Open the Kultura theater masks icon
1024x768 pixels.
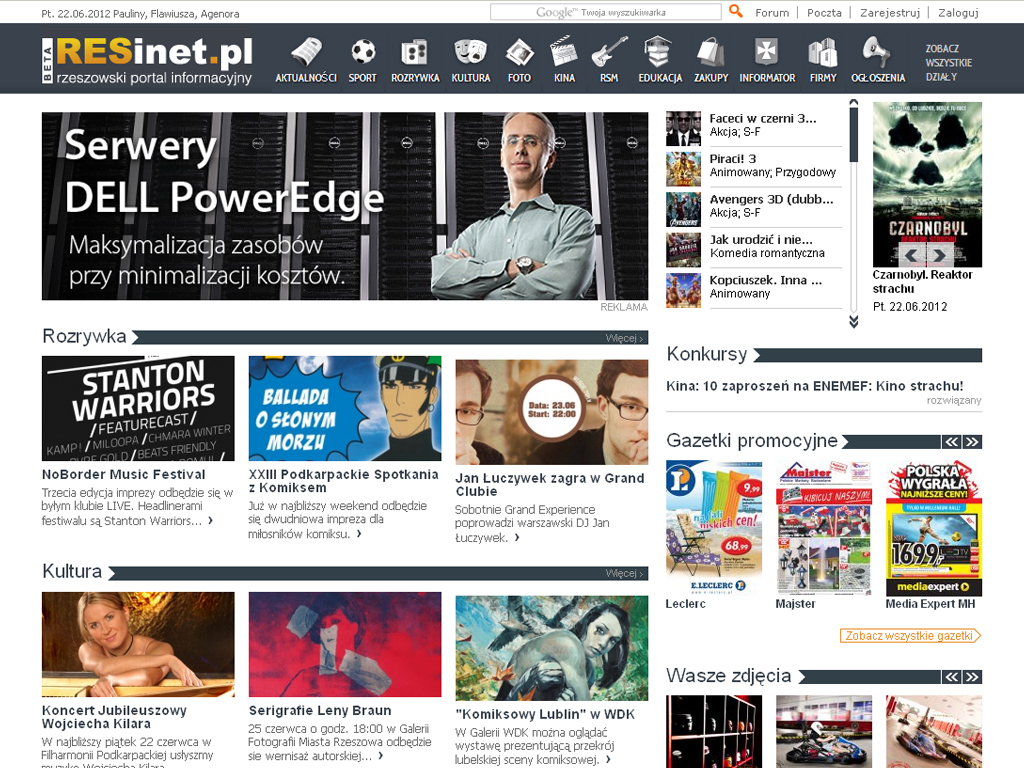point(470,52)
